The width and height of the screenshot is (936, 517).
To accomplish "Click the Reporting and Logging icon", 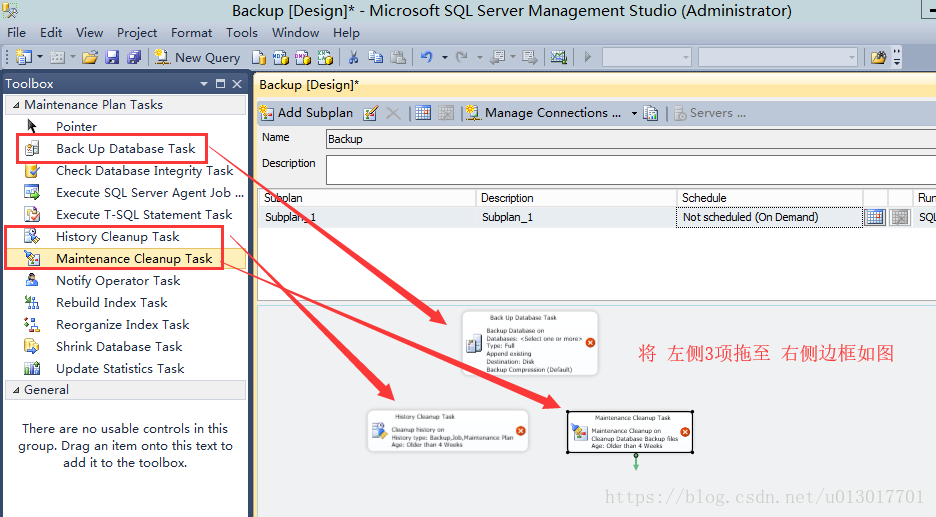I will point(650,113).
